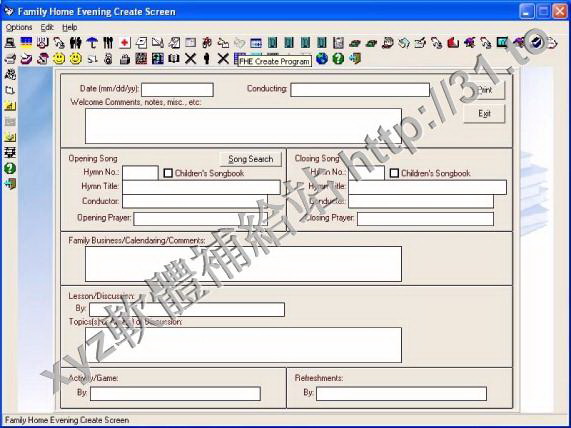
Task: Click the red book toolbar icon
Action: tap(453, 43)
